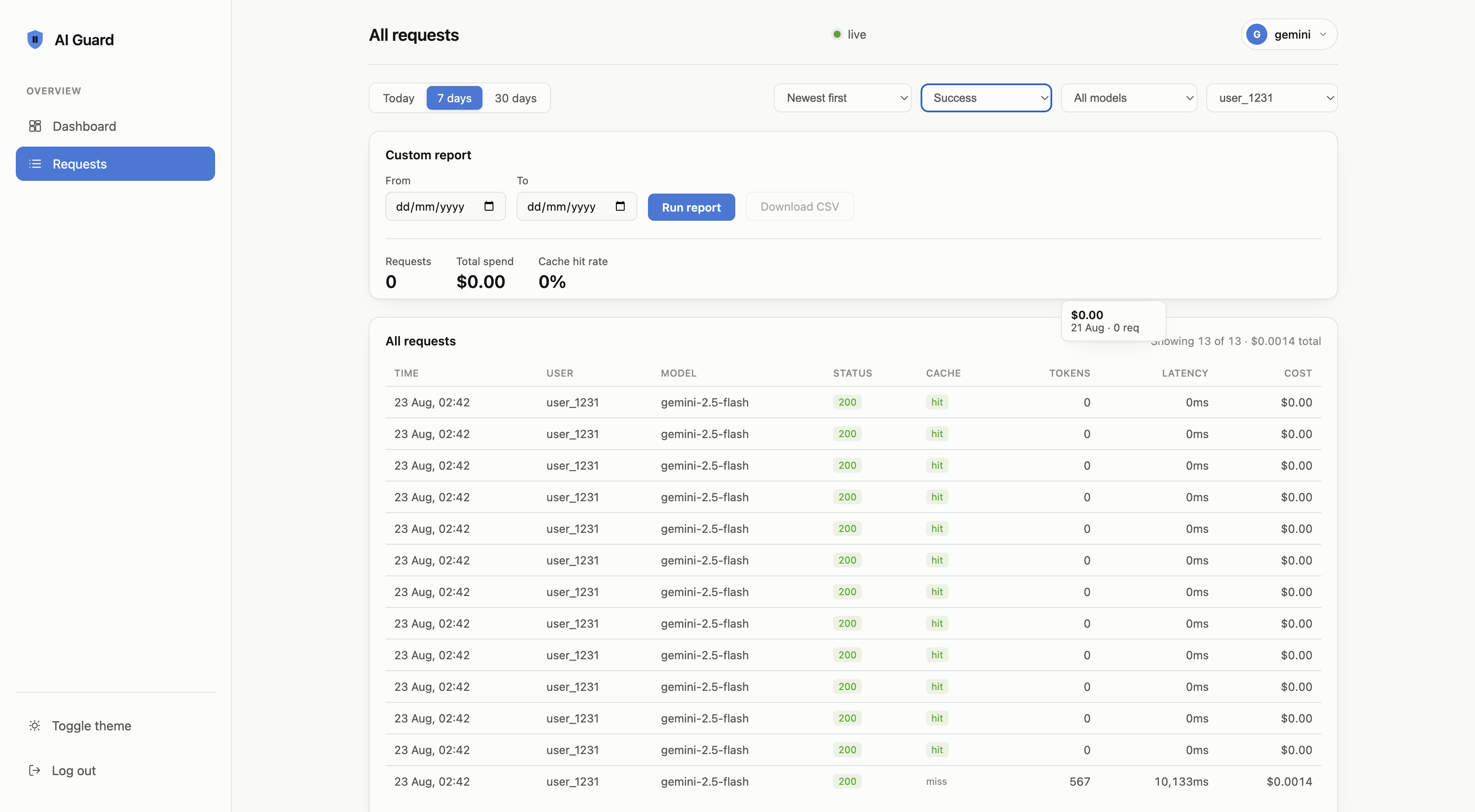Click the hit badge in the first row
The image size is (1475, 812).
[937, 402]
